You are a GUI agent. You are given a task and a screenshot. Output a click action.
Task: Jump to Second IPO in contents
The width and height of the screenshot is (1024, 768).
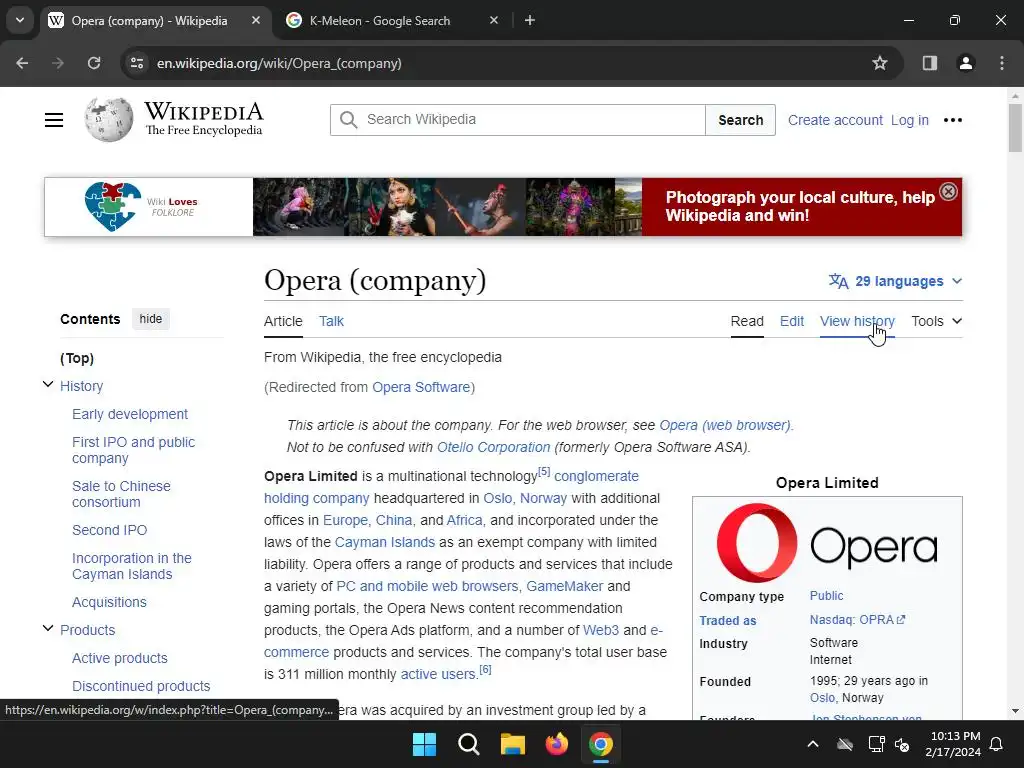click(x=109, y=530)
